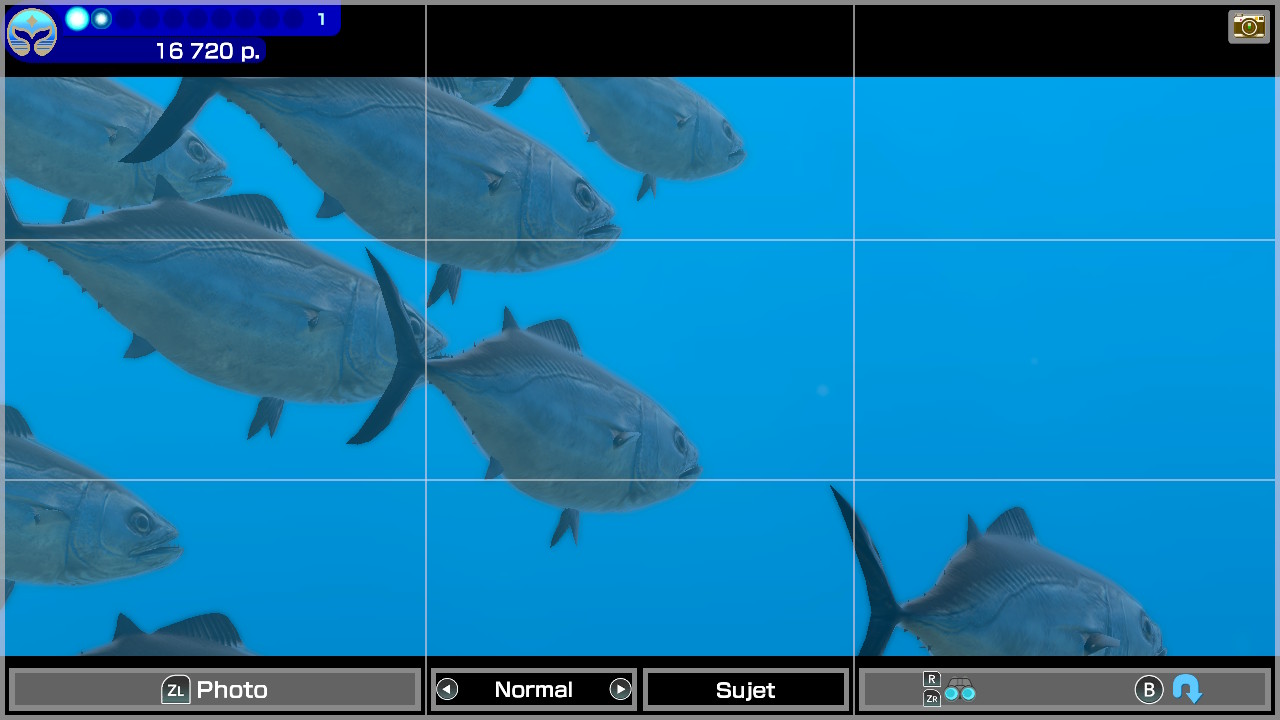Click the 16 720 p. score display
Image resolution: width=1280 pixels, height=720 pixels.
click(x=207, y=51)
